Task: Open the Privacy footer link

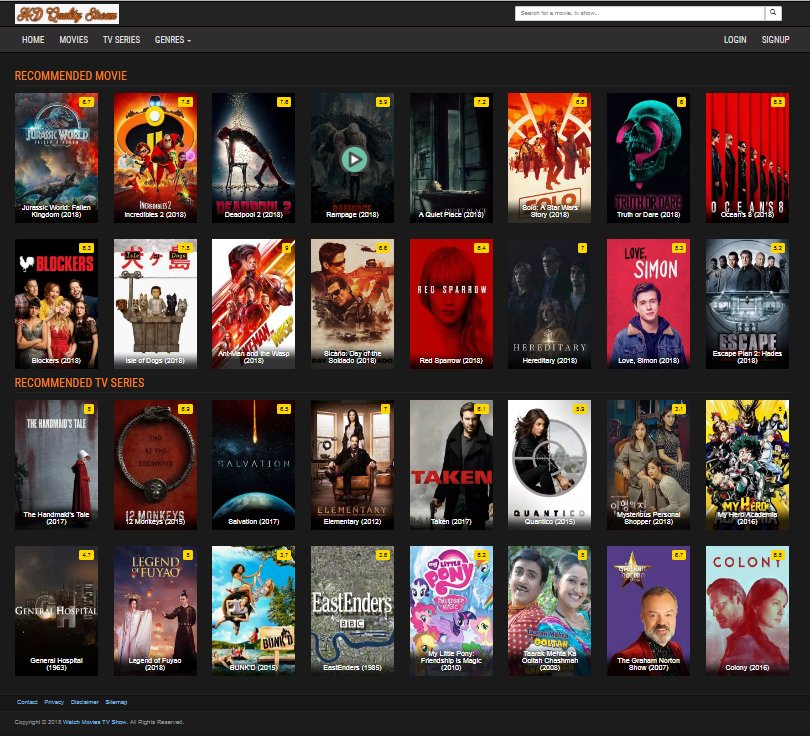Action: coord(54,702)
